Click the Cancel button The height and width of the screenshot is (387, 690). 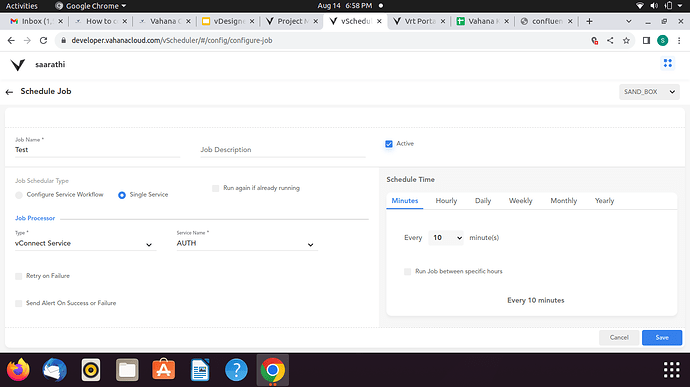619,338
